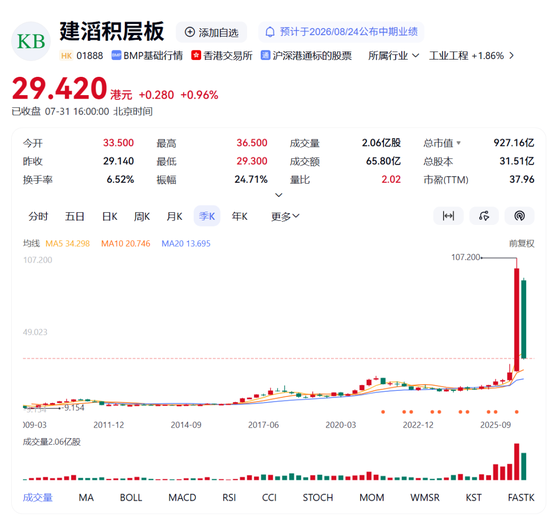Image resolution: width=550 pixels, height=515 pixels.
Task: Click 前复权 adjustment option
Action: pyautogui.click(x=522, y=243)
